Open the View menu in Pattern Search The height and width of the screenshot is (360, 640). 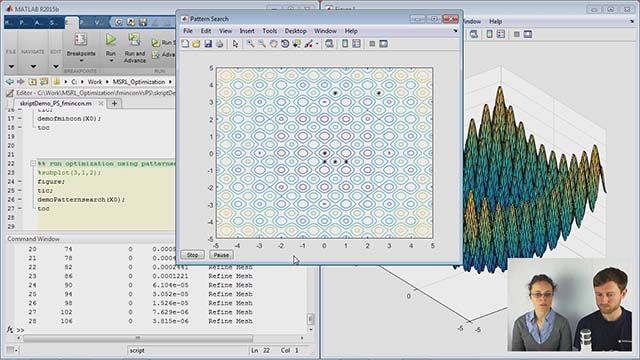[225, 31]
